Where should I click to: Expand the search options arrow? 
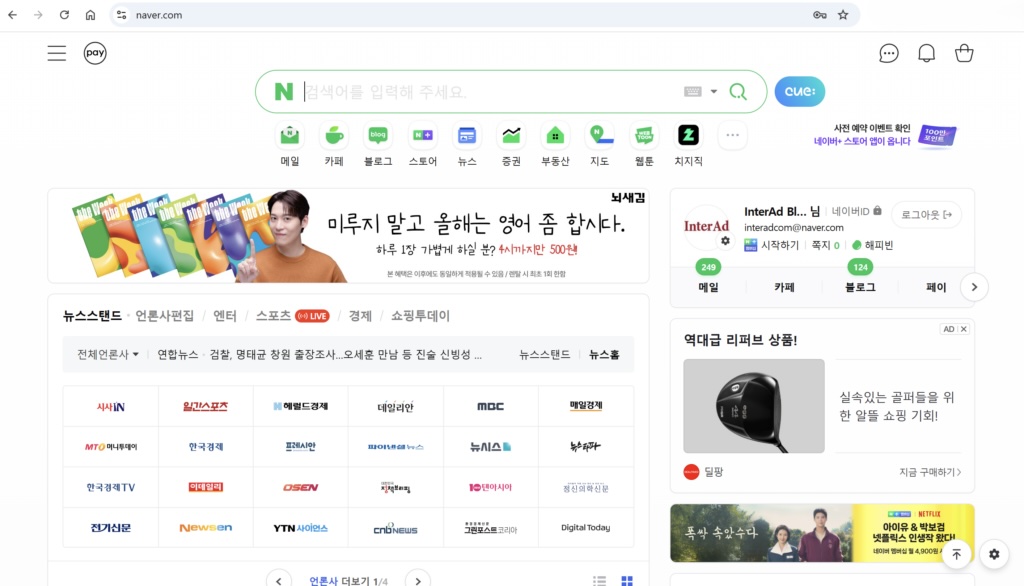(x=714, y=91)
